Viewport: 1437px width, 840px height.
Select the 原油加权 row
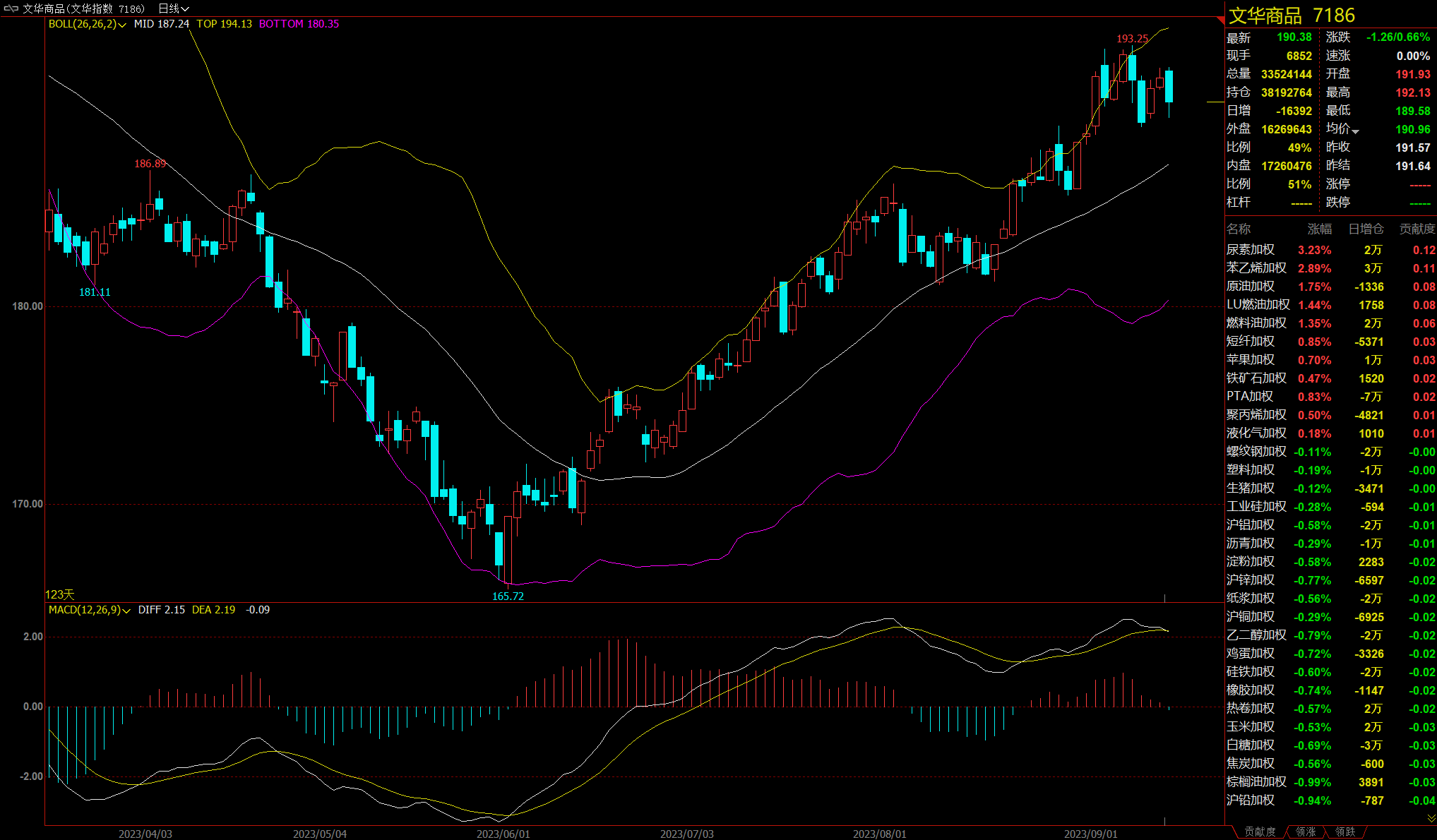tap(1331, 287)
